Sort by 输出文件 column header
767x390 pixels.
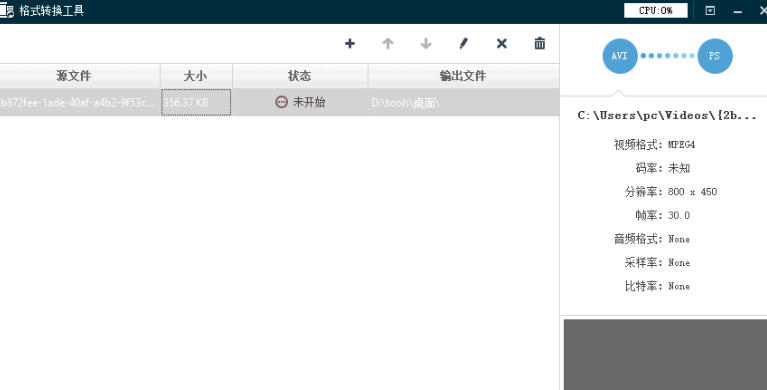[x=463, y=76]
